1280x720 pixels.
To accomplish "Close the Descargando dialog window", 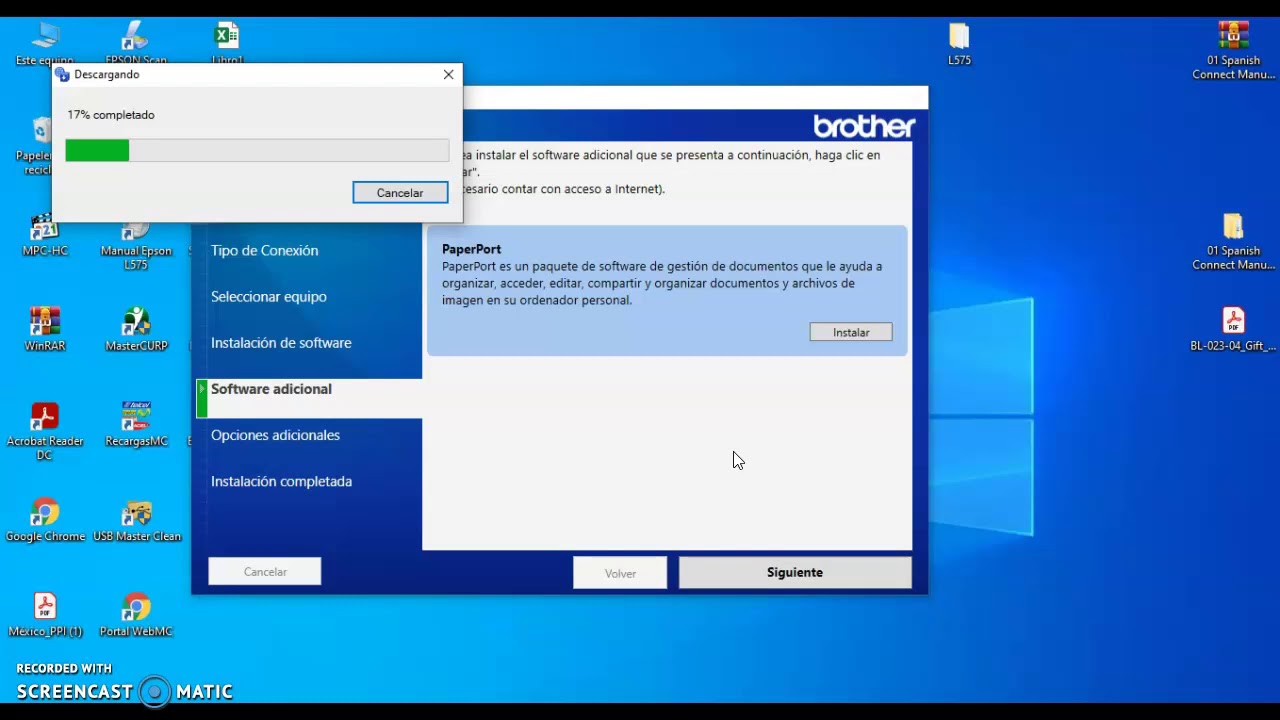I will (448, 75).
